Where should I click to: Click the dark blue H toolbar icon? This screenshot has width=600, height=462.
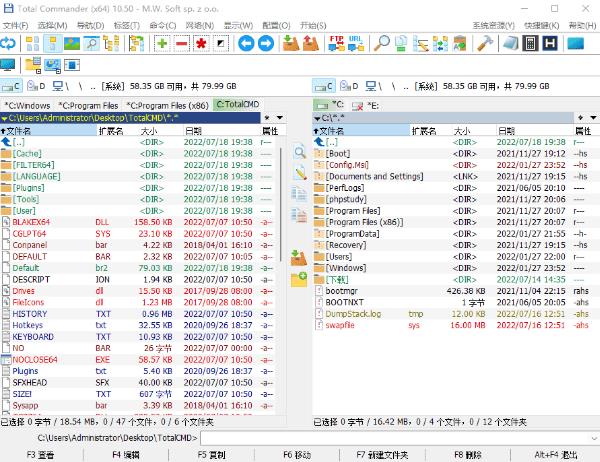click(550, 43)
